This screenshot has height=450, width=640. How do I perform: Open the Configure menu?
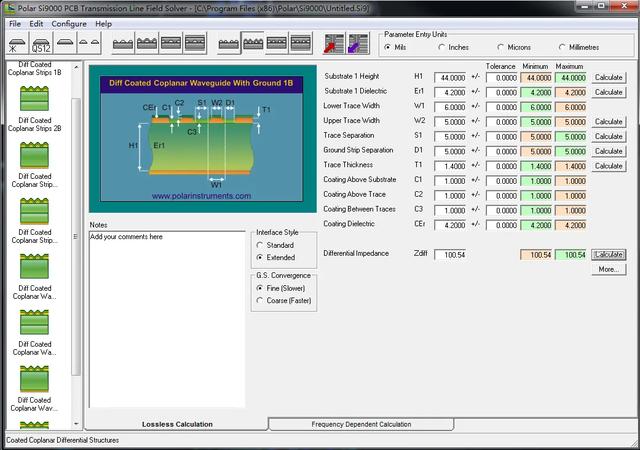[x=69, y=24]
